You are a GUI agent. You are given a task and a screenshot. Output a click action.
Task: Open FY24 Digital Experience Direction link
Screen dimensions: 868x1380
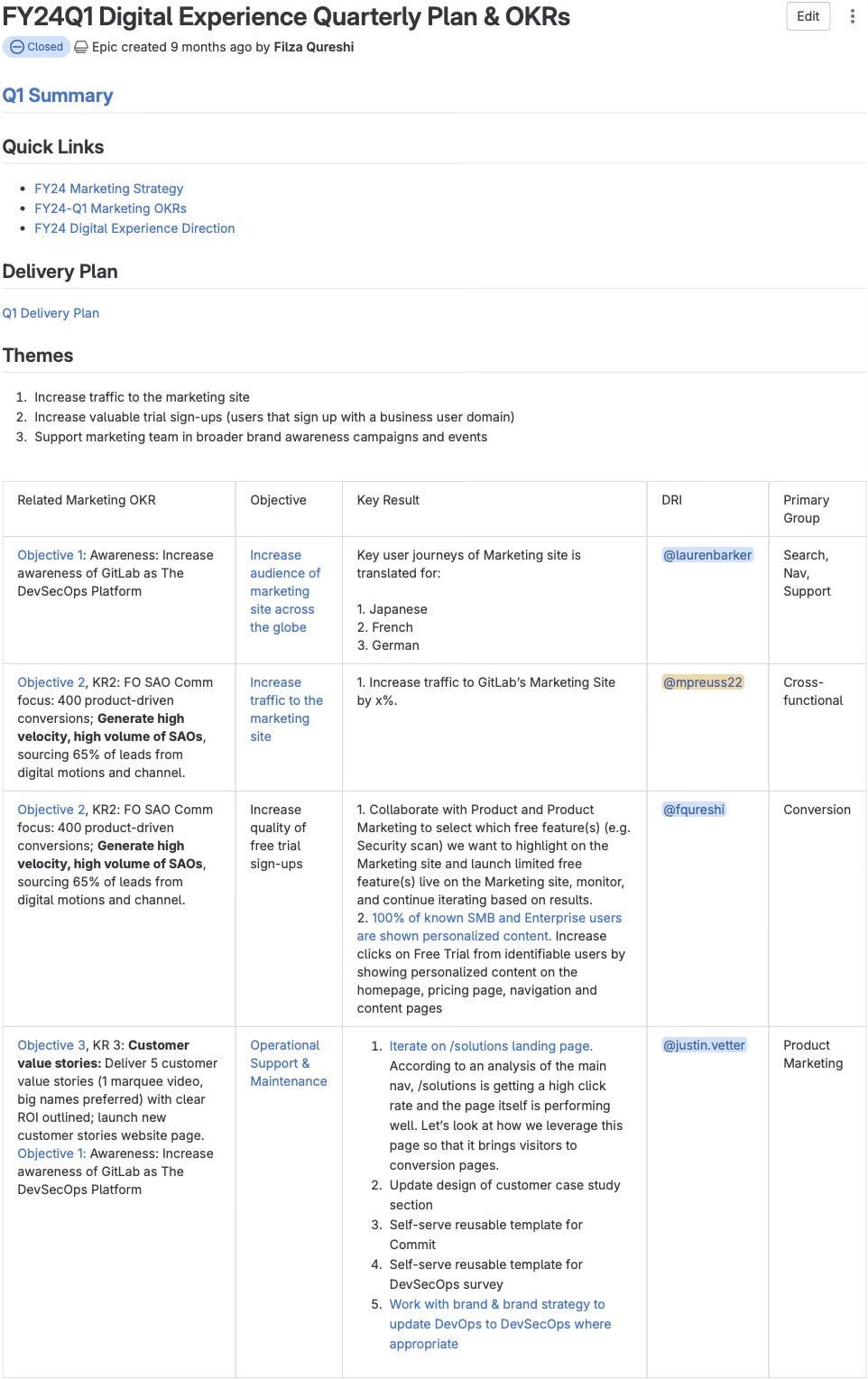pos(134,228)
